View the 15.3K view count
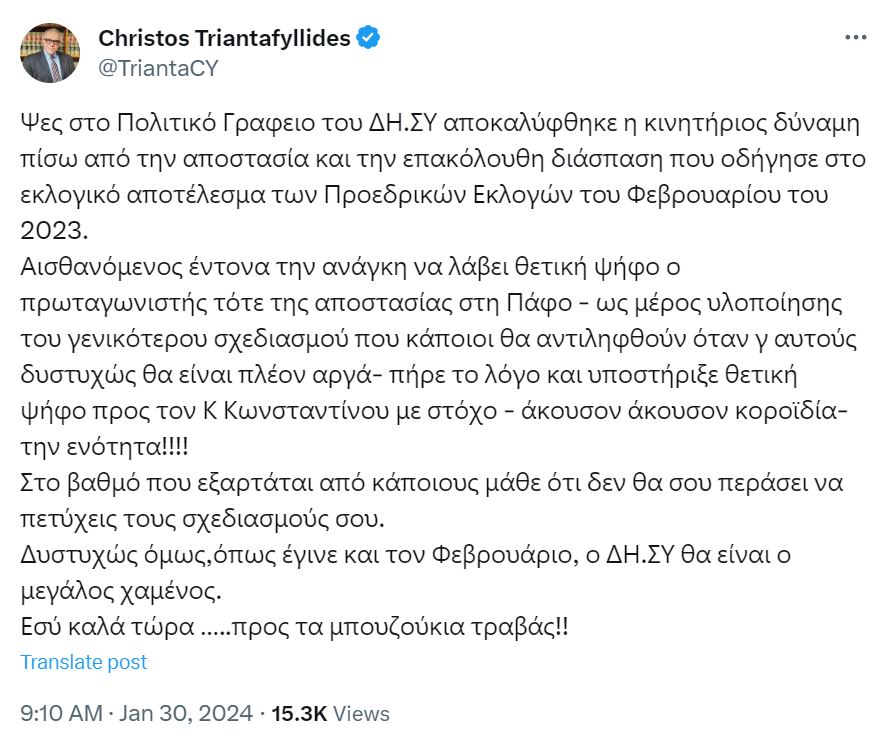The image size is (888, 749). 299,713
